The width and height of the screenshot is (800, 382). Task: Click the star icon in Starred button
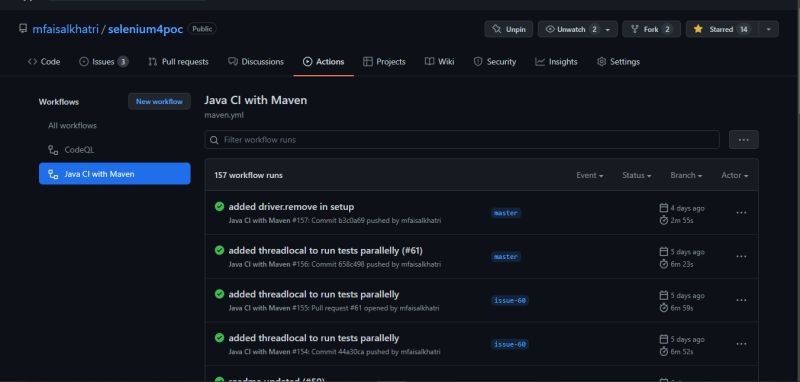click(698, 29)
